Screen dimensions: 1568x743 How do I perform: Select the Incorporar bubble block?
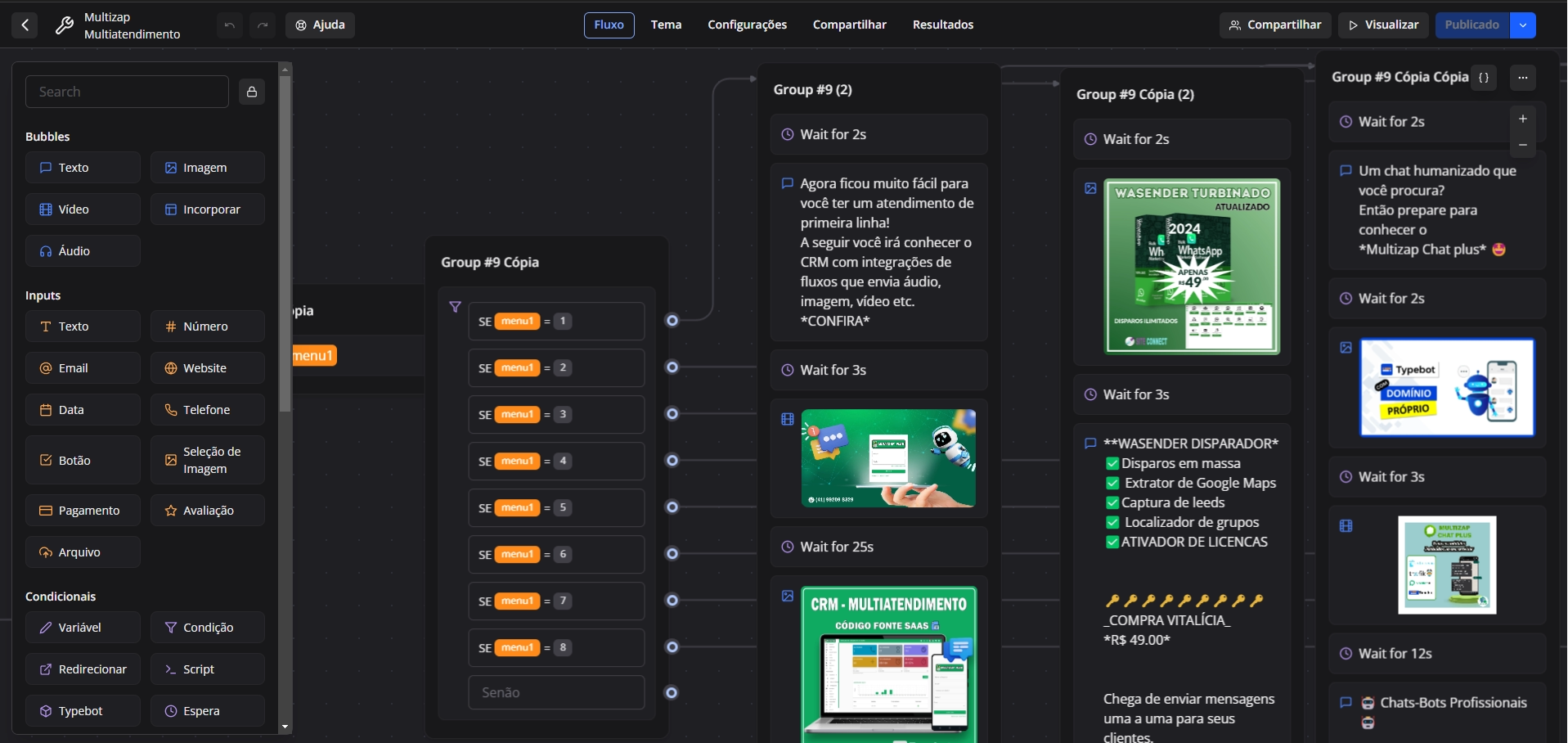click(x=208, y=209)
